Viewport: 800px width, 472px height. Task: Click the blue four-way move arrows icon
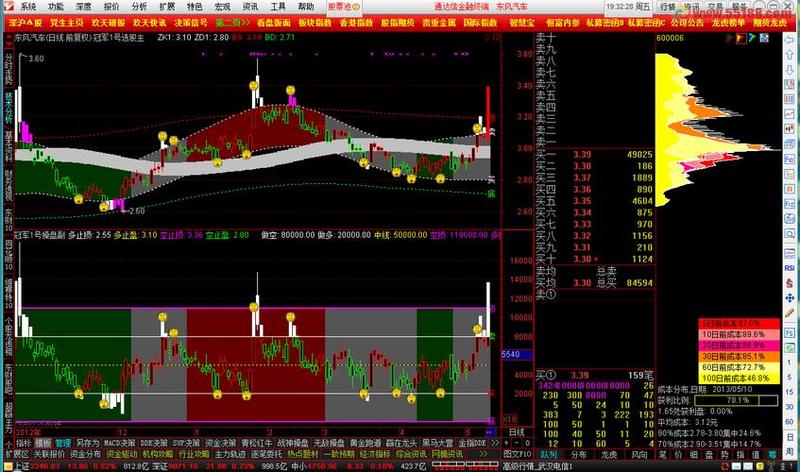point(789,297)
